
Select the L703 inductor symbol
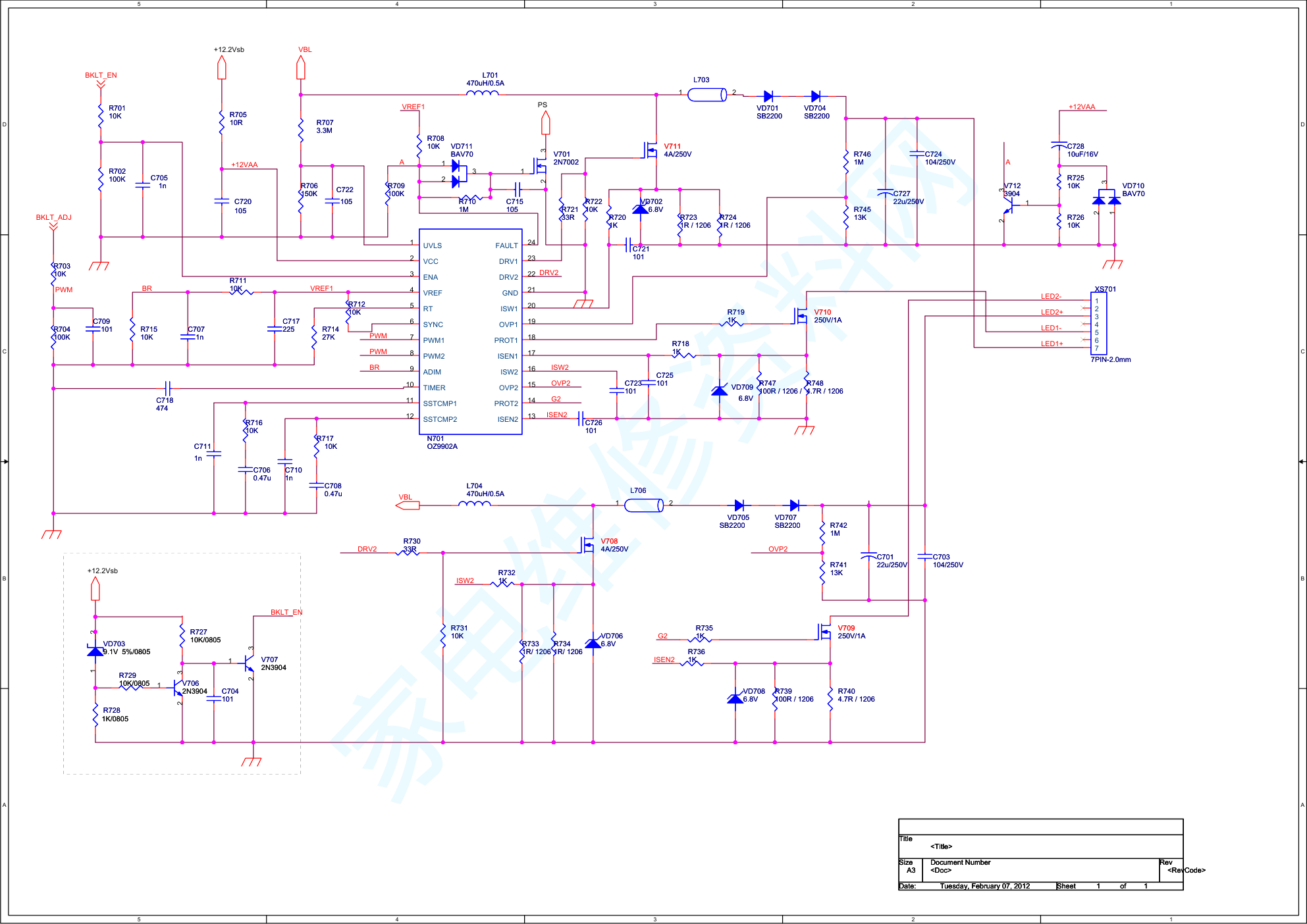pyautogui.click(x=707, y=95)
